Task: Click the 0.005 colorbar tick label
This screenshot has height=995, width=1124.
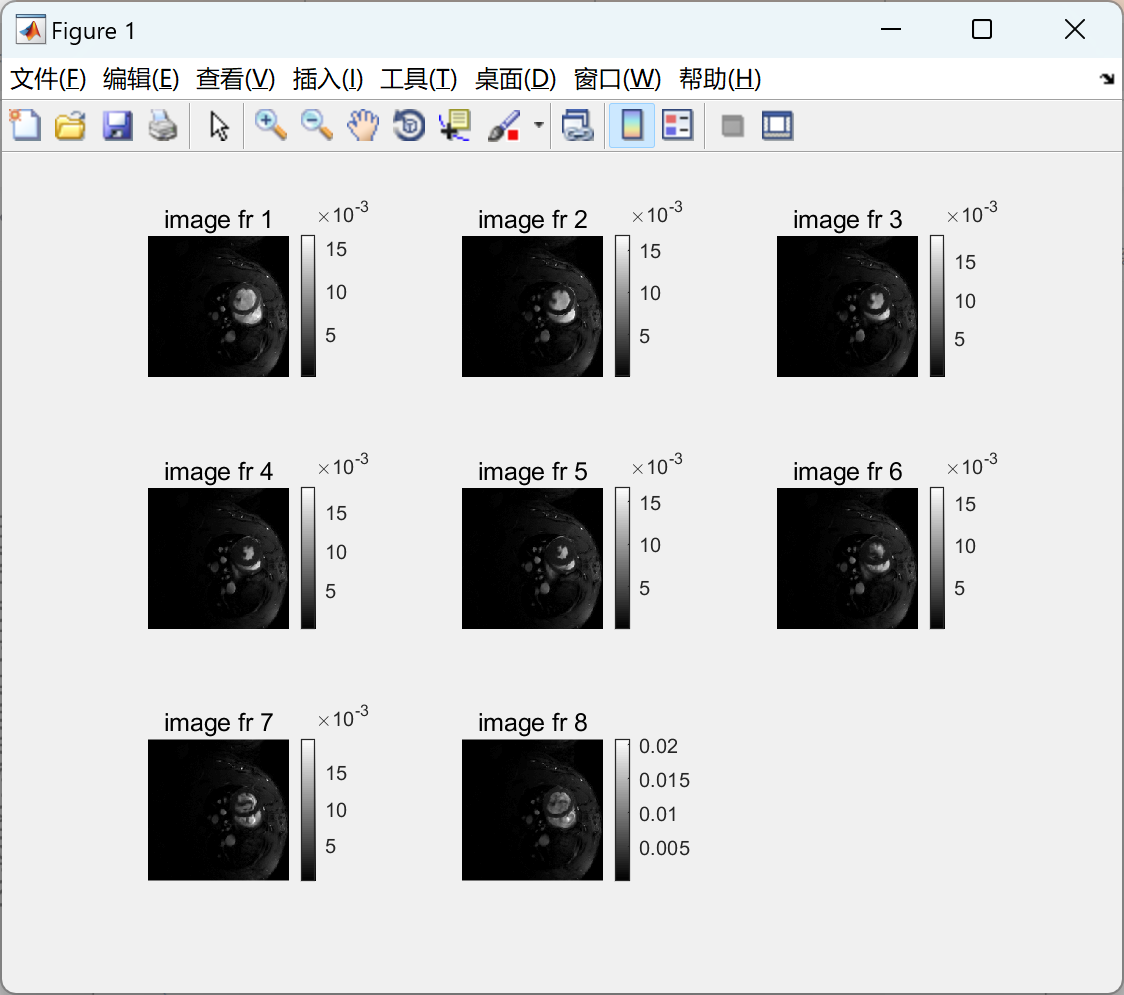Action: pos(665,848)
